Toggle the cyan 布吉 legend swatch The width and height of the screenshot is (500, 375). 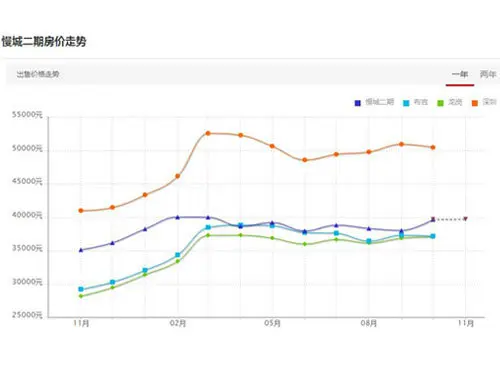[406, 103]
